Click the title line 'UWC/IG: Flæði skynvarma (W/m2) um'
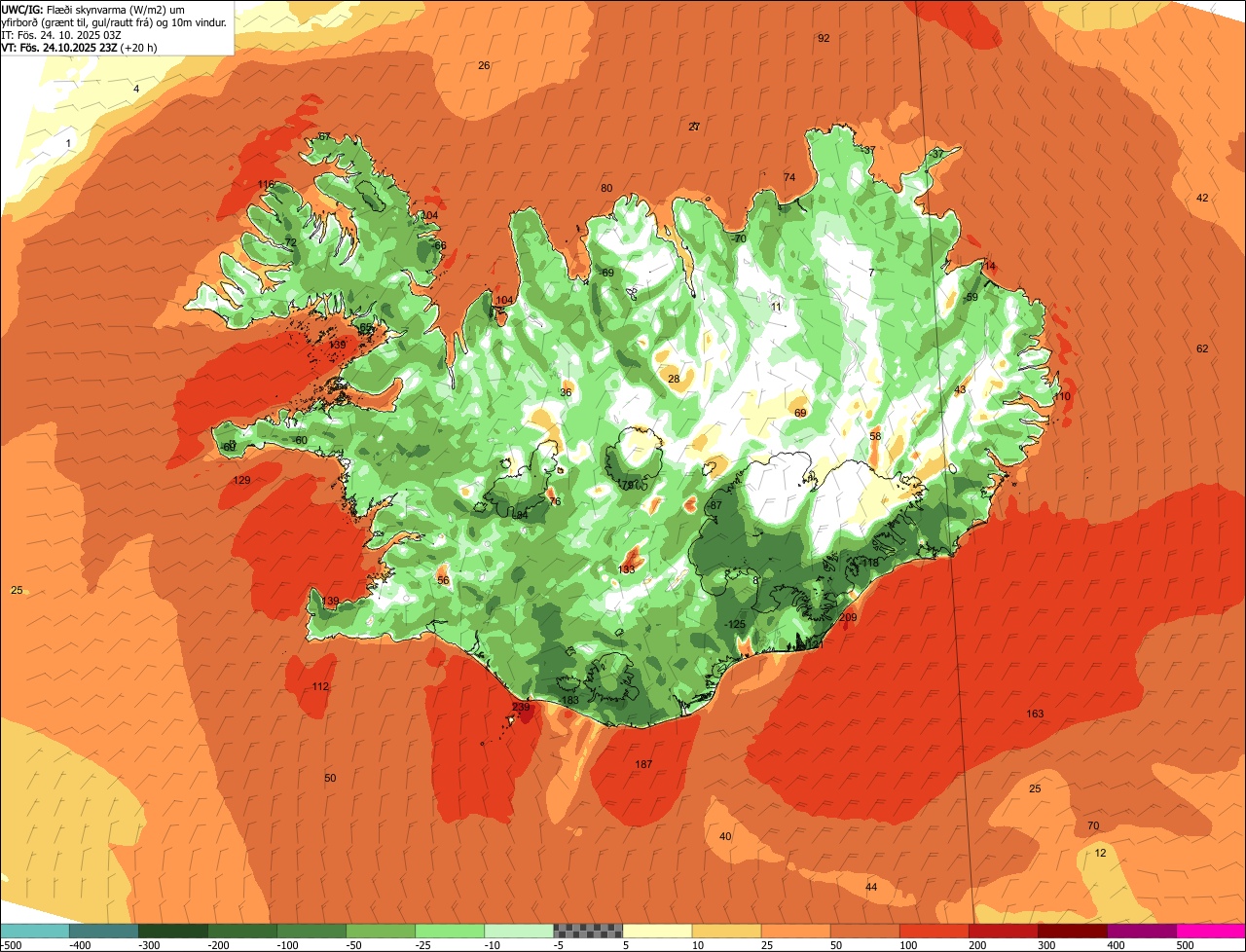This screenshot has height=952, width=1246. pos(94,9)
